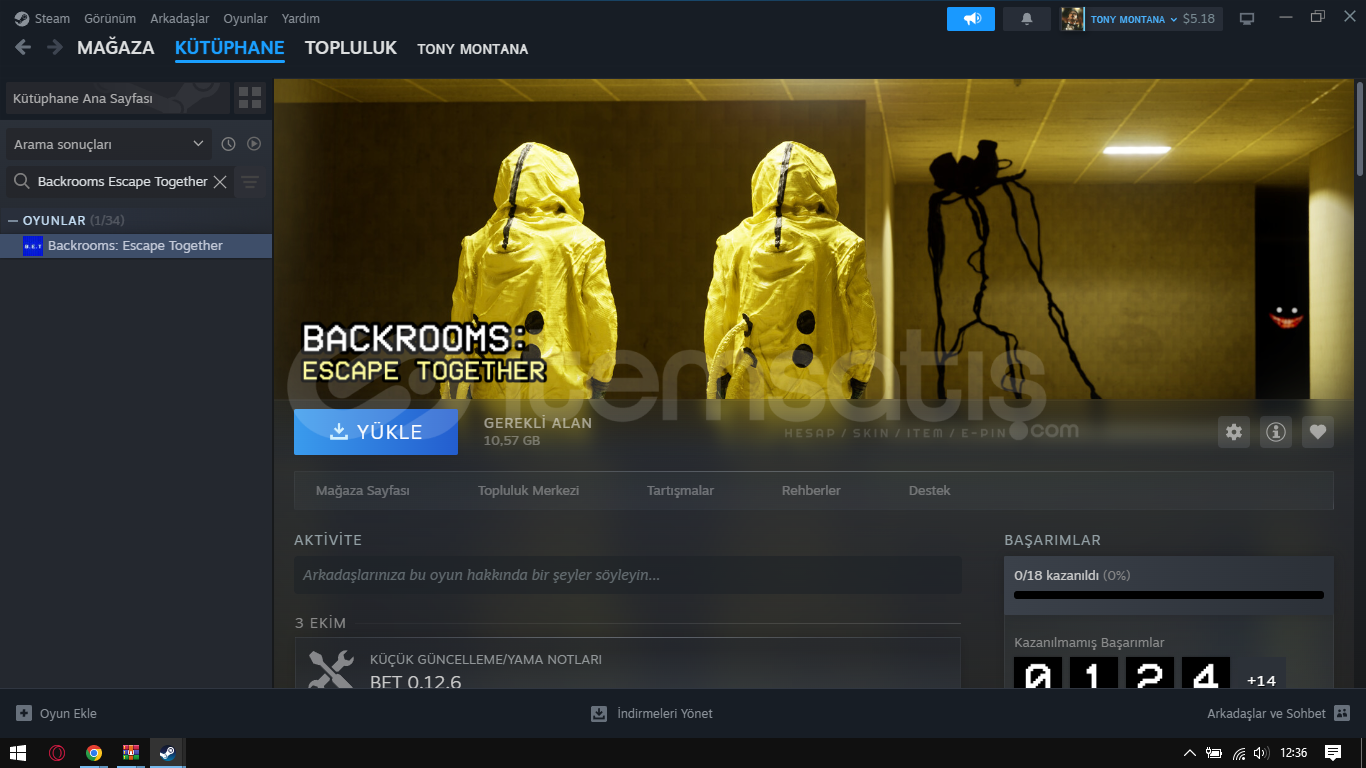The image size is (1366, 768).
Task: Show ready-to-play games filter icon
Action: (254, 144)
